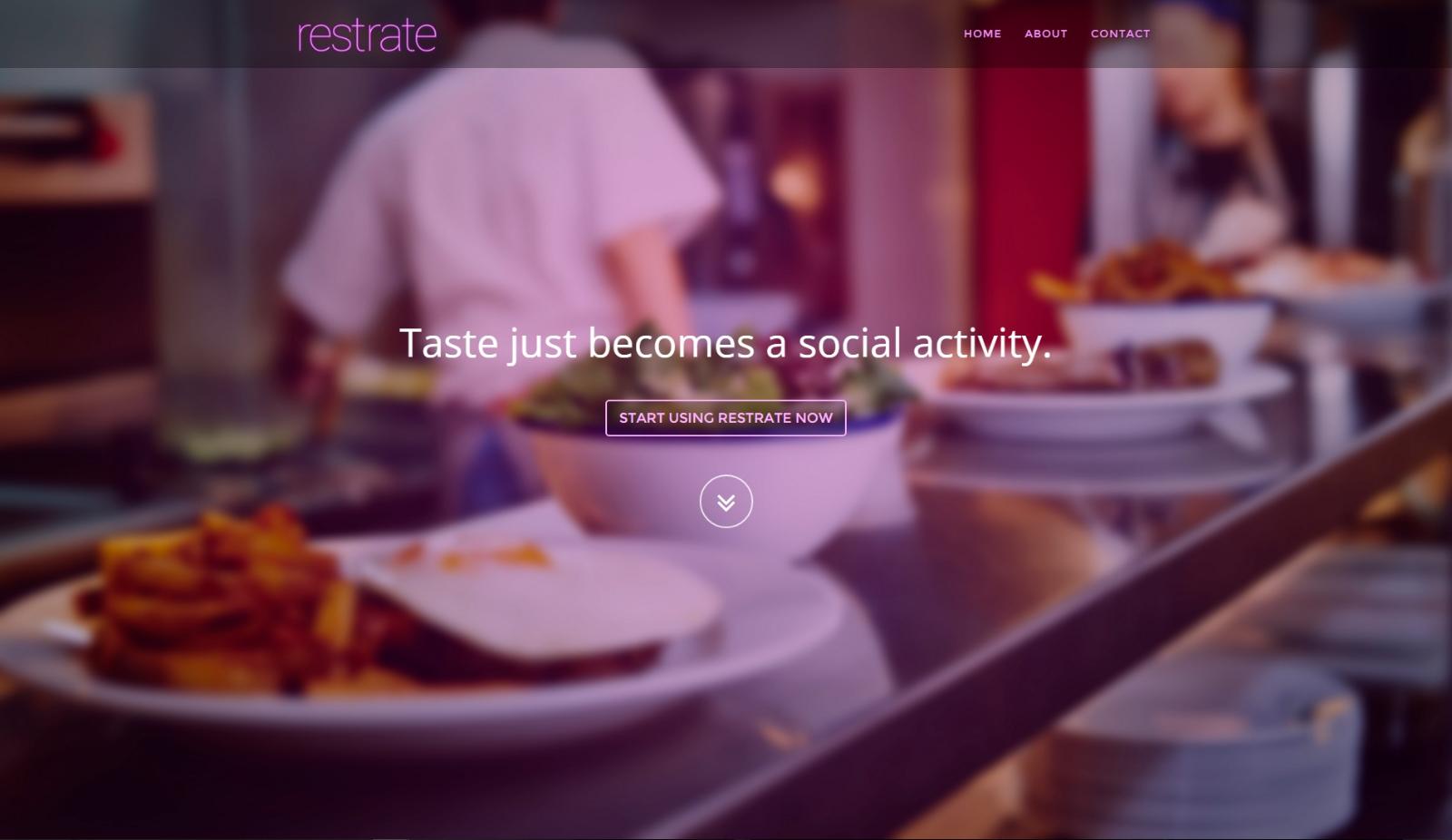Image resolution: width=1452 pixels, height=840 pixels.
Task: Select the headline 'Taste just becomes a social activity.'
Action: (726, 344)
